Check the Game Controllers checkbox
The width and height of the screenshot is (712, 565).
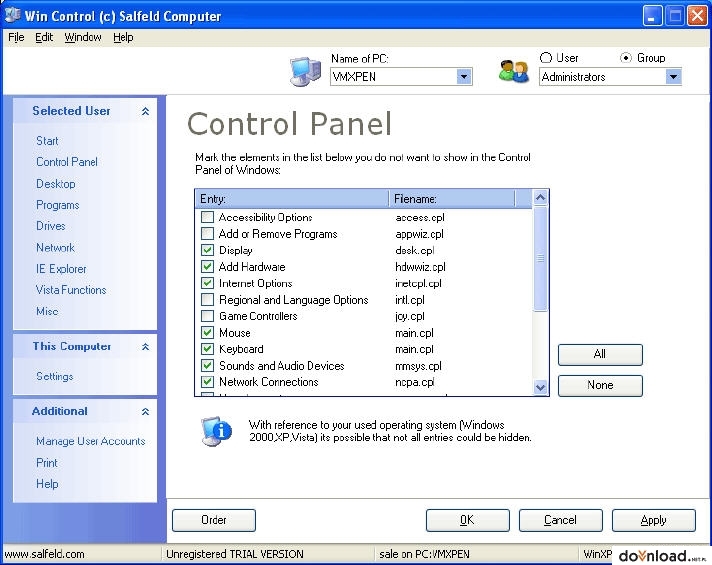[208, 316]
